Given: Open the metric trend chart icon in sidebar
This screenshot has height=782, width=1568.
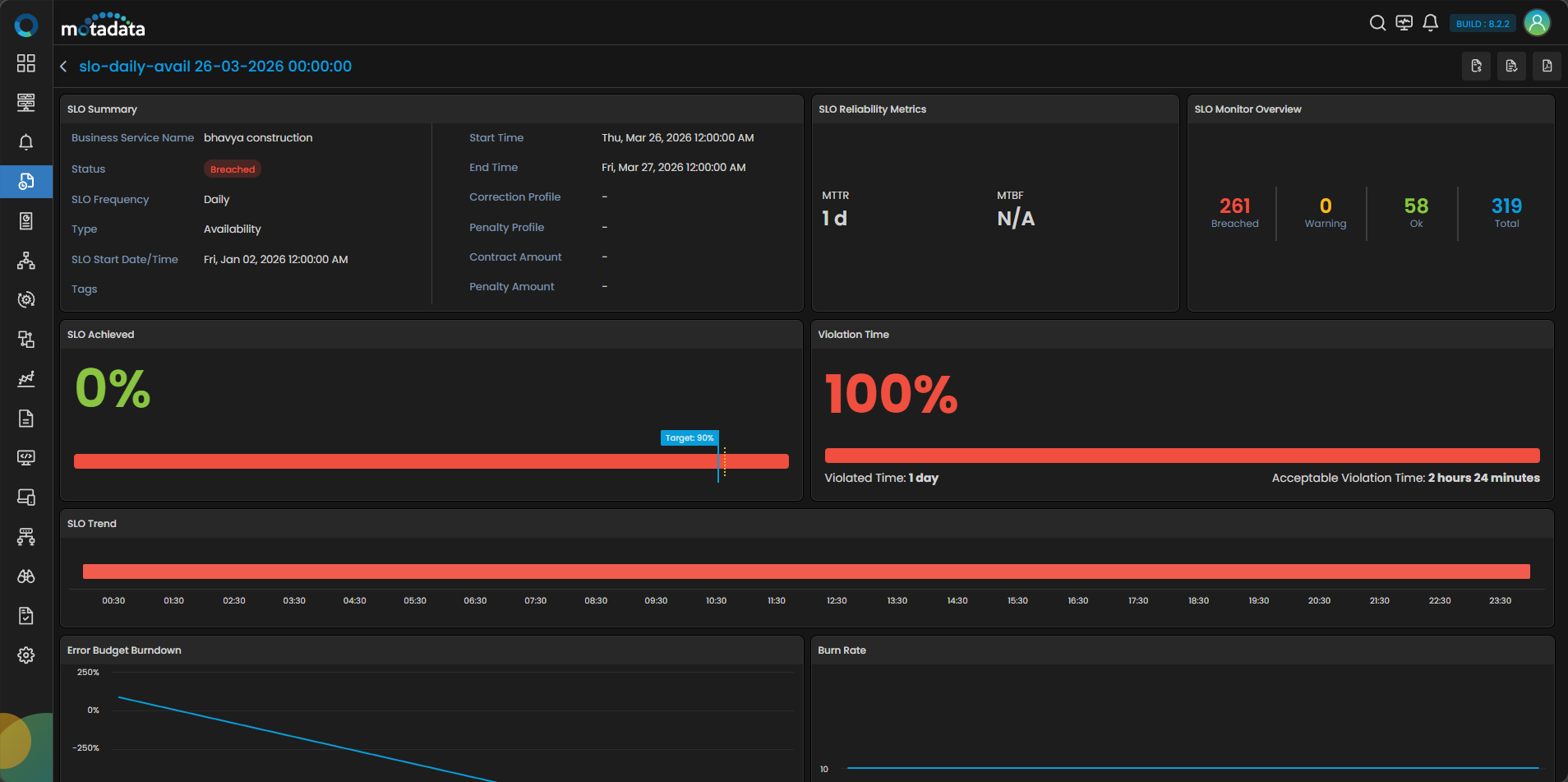Looking at the screenshot, I should click(26, 379).
